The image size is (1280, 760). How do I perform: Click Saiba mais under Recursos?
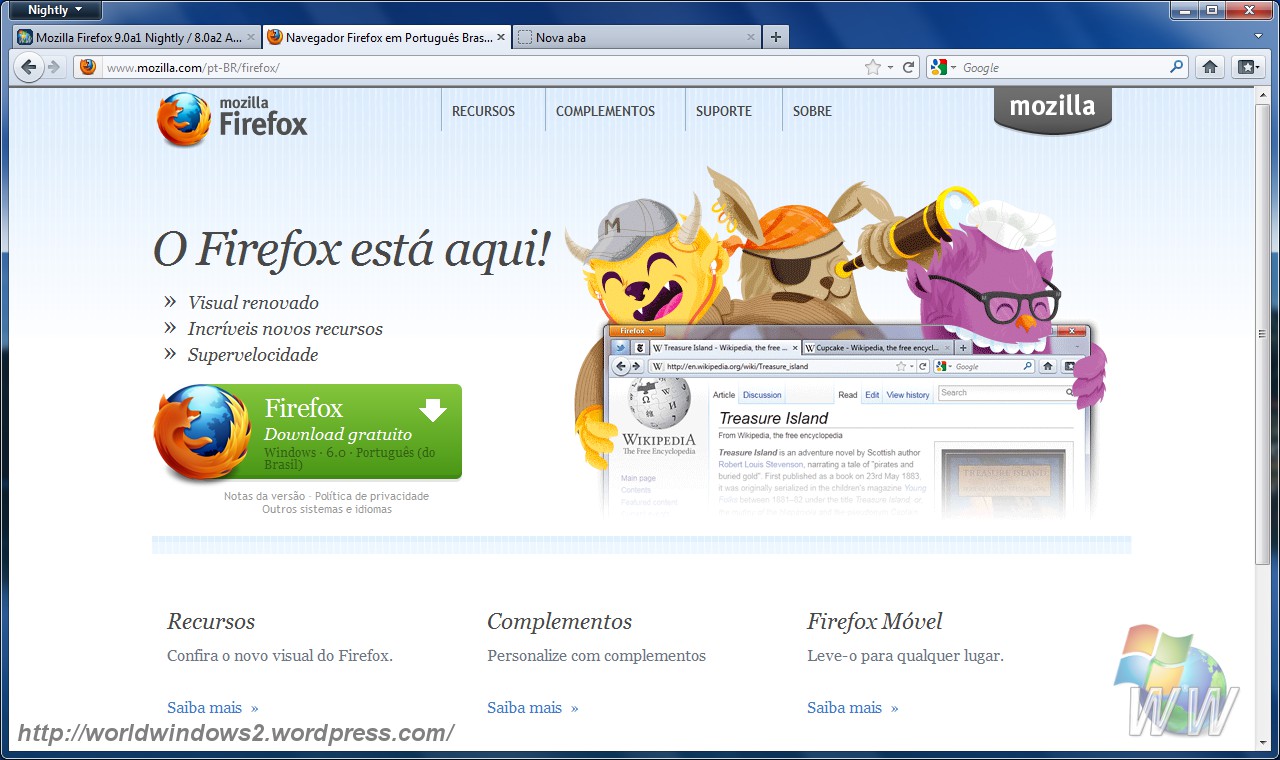pyautogui.click(x=212, y=707)
